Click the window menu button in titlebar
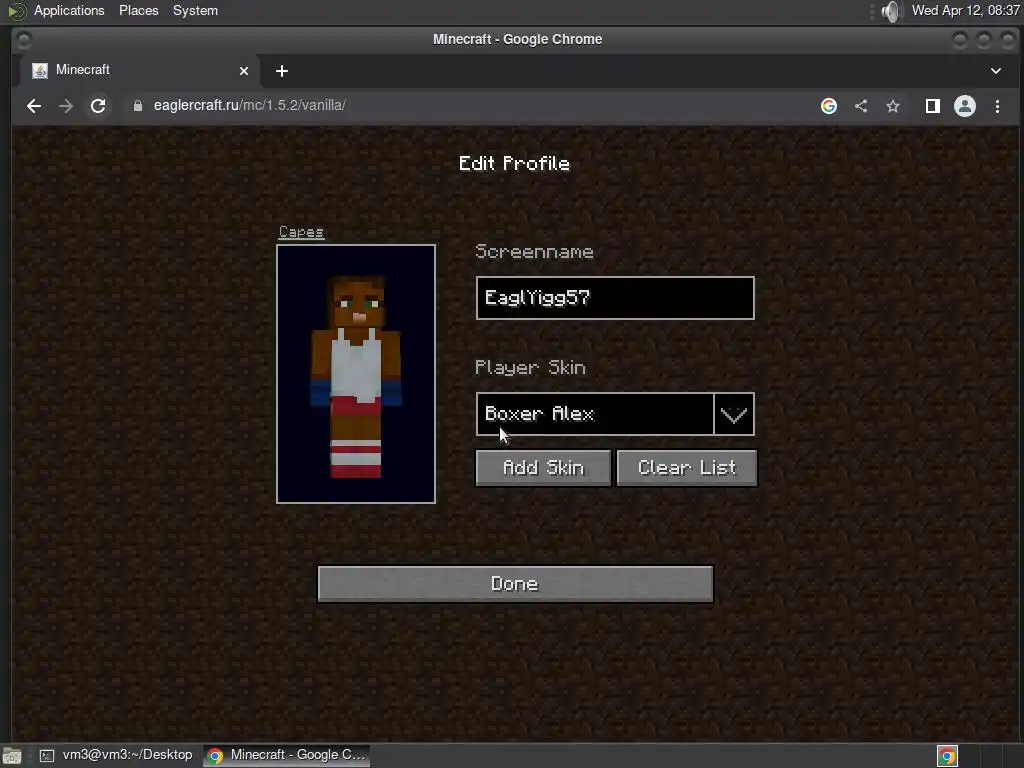 24,40
